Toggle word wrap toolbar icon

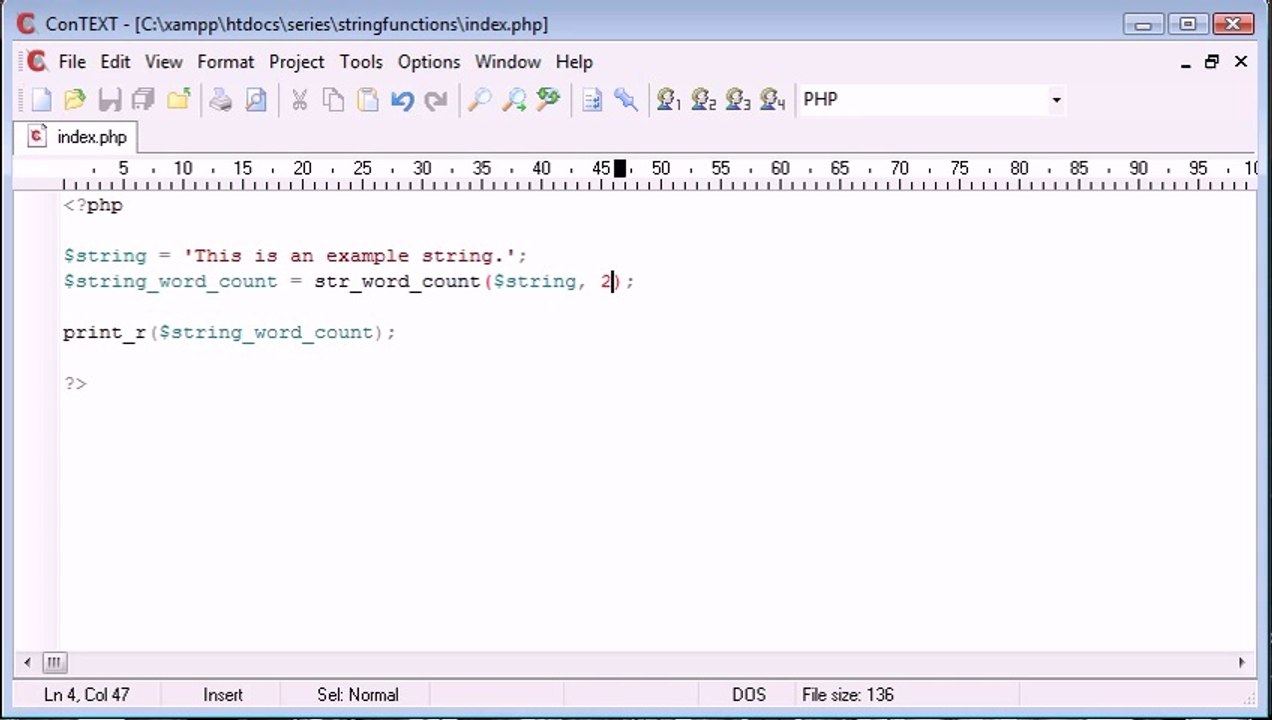tap(592, 99)
